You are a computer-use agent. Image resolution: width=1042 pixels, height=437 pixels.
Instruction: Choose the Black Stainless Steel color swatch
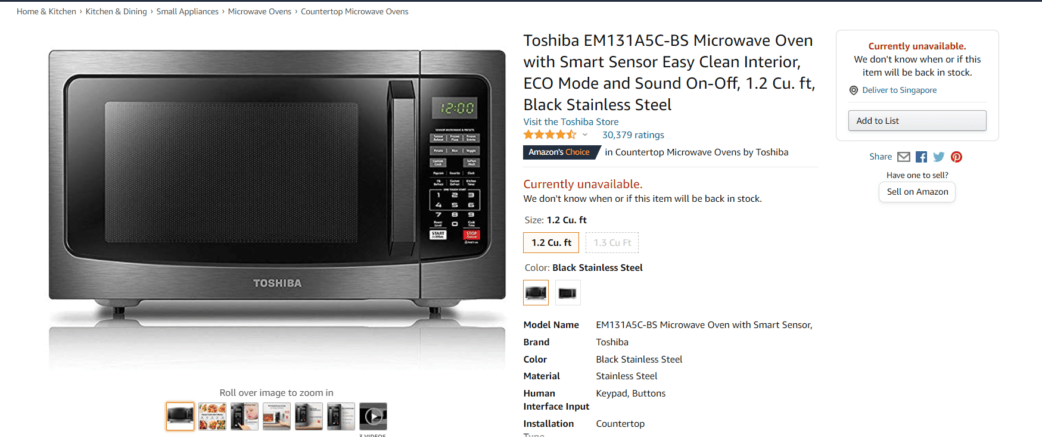click(x=536, y=292)
